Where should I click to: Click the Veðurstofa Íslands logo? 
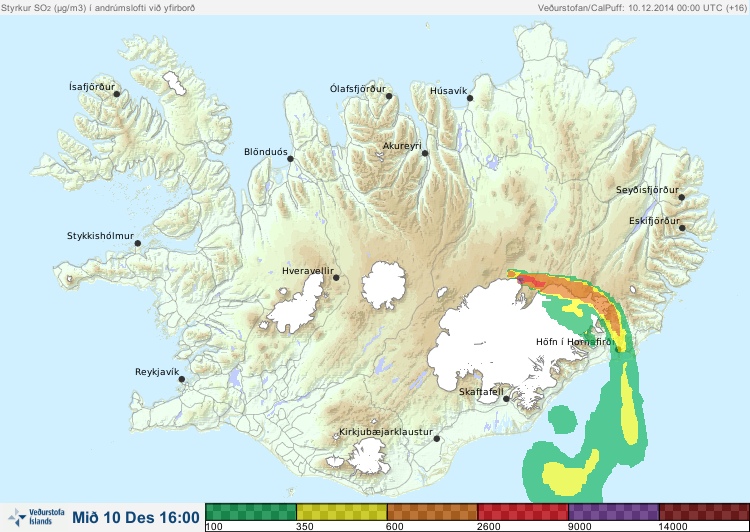coord(36,517)
